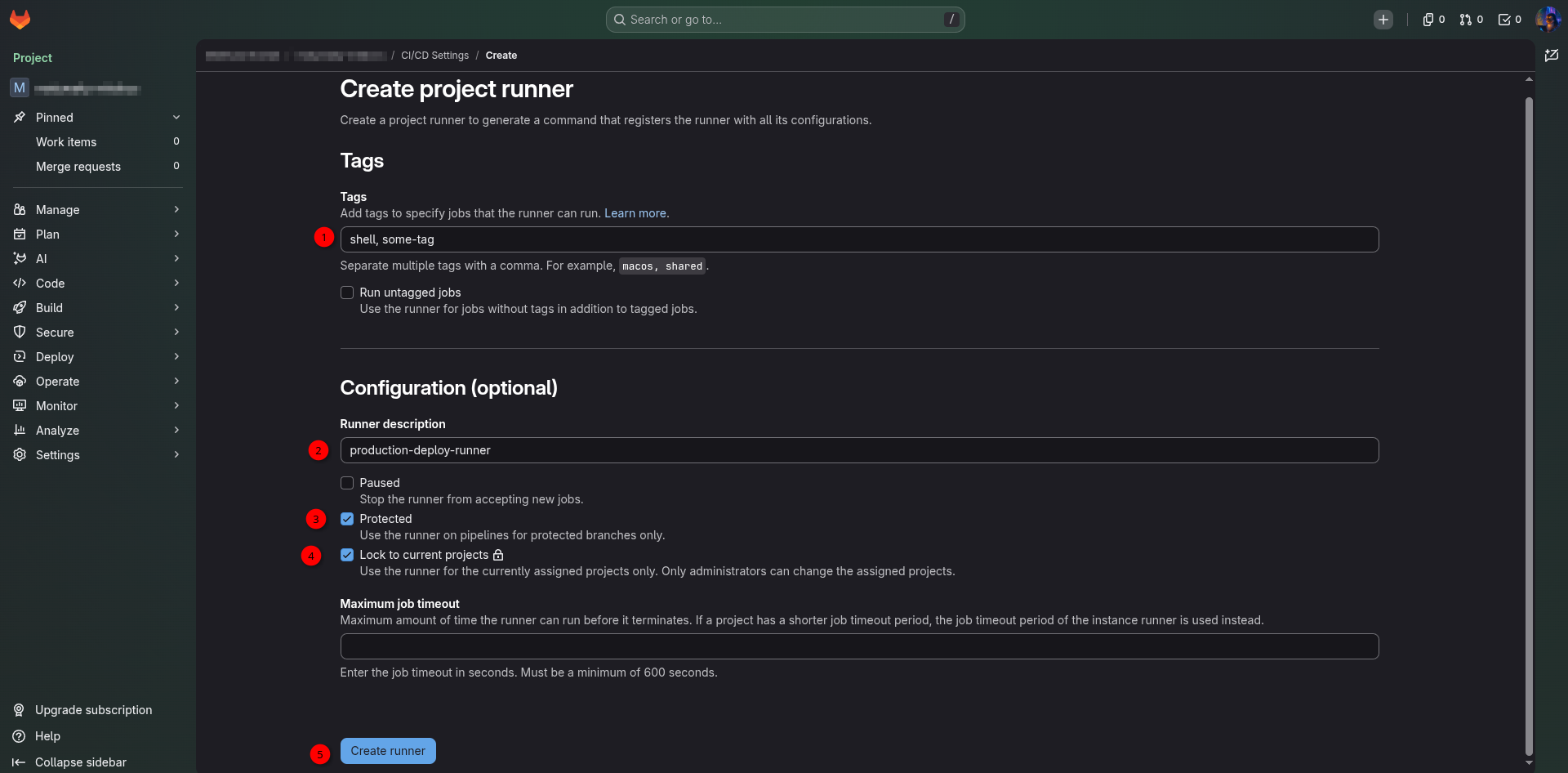The width and height of the screenshot is (1568, 773).
Task: Click the pin icon beside Pinned
Action: [x=20, y=118]
